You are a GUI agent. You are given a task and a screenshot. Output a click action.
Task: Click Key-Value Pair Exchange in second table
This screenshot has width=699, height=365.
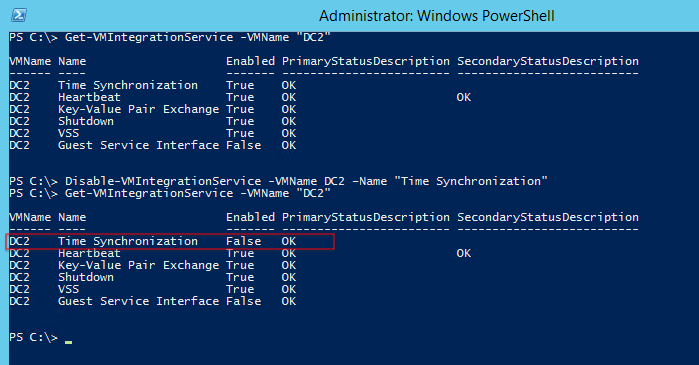138,265
